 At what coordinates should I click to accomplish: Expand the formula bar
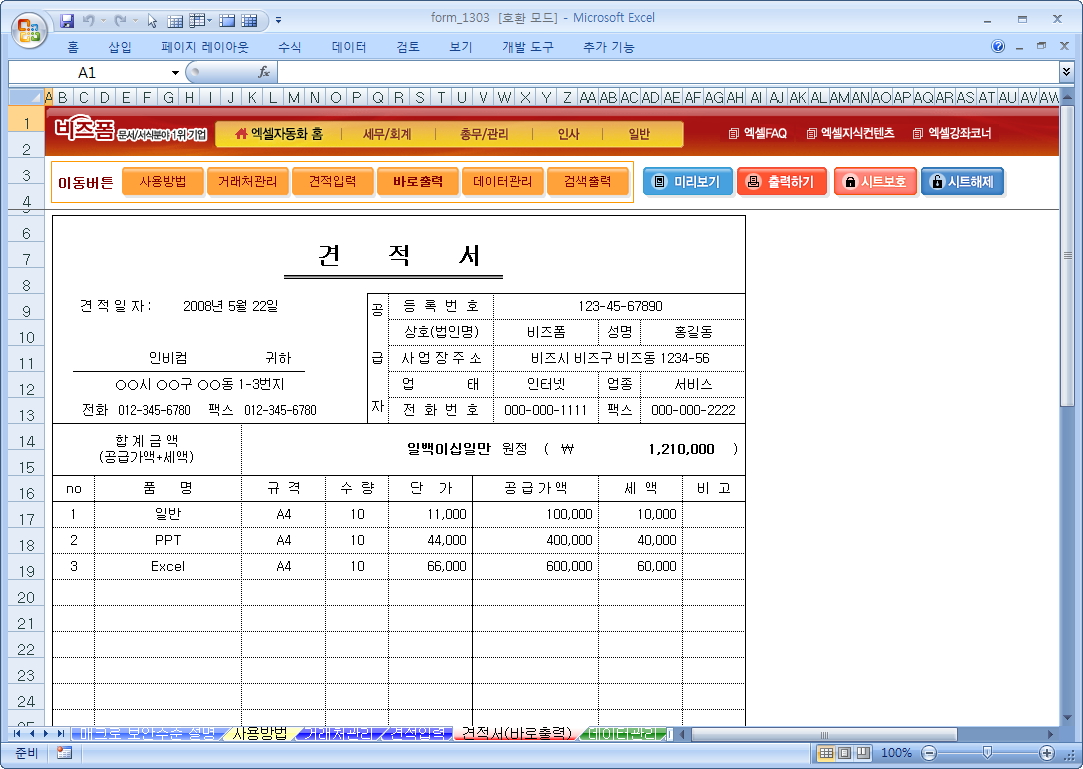[1066, 72]
